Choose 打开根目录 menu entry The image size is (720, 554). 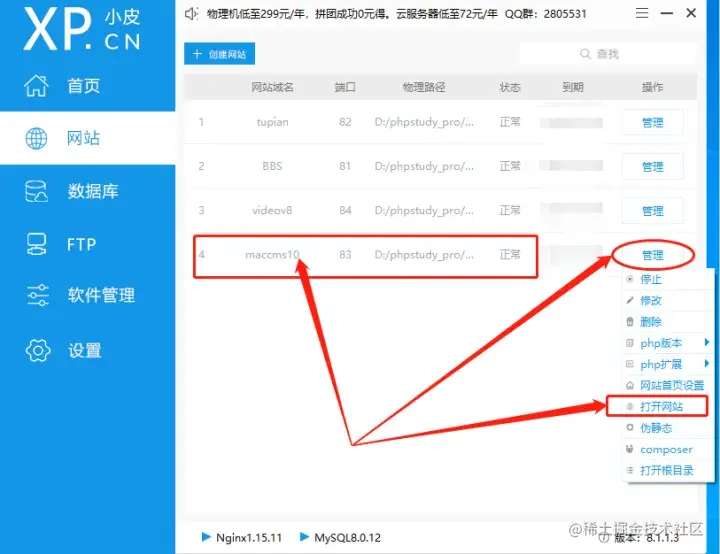tap(668, 470)
